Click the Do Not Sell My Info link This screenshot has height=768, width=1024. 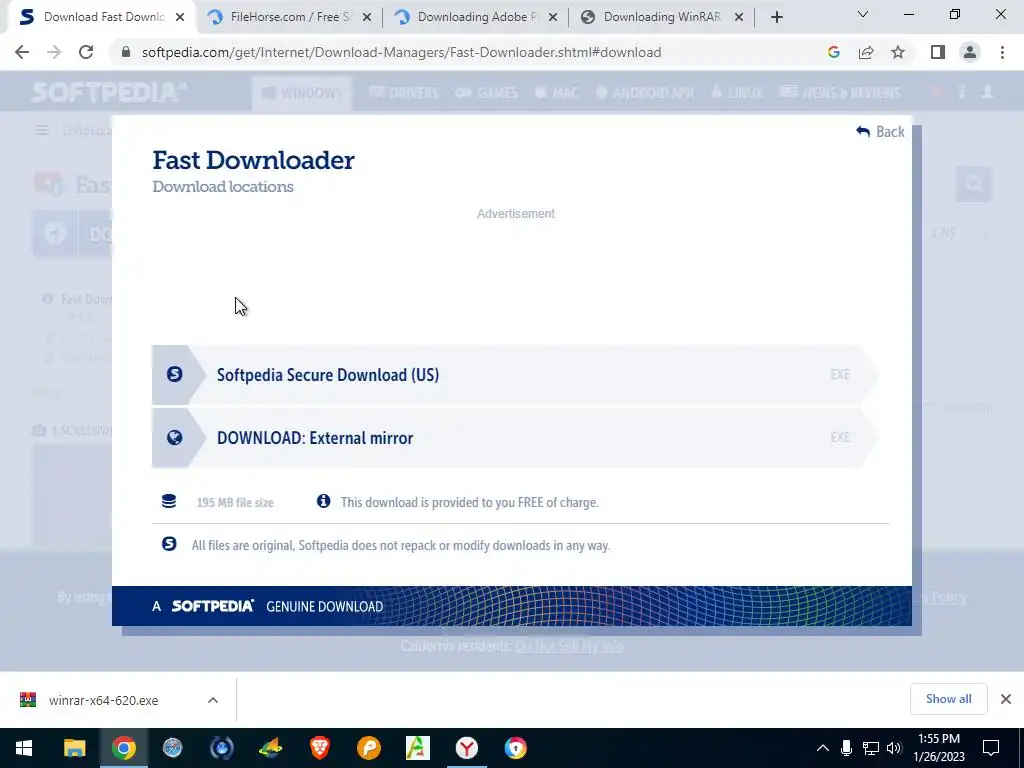(569, 646)
